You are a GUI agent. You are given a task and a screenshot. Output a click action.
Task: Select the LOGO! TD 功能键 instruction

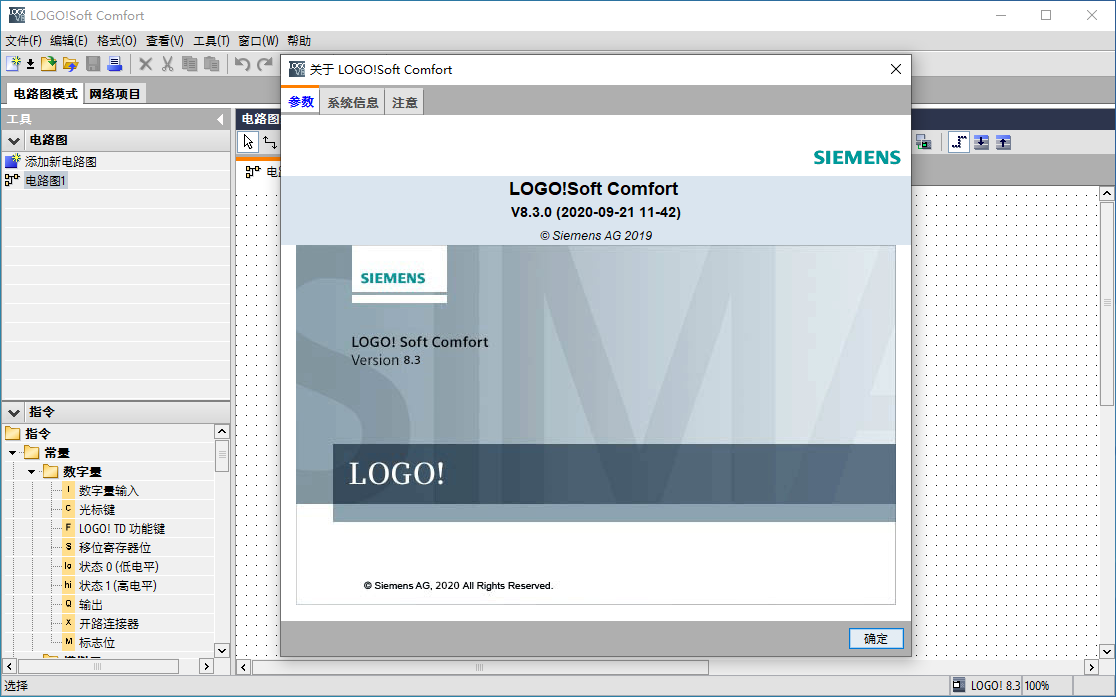pyautogui.click(x=122, y=529)
